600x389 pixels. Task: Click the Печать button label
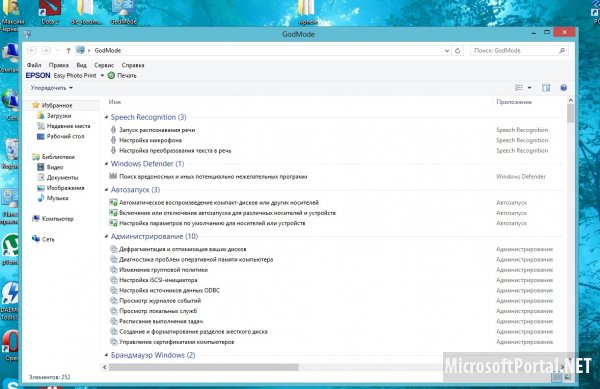point(127,76)
